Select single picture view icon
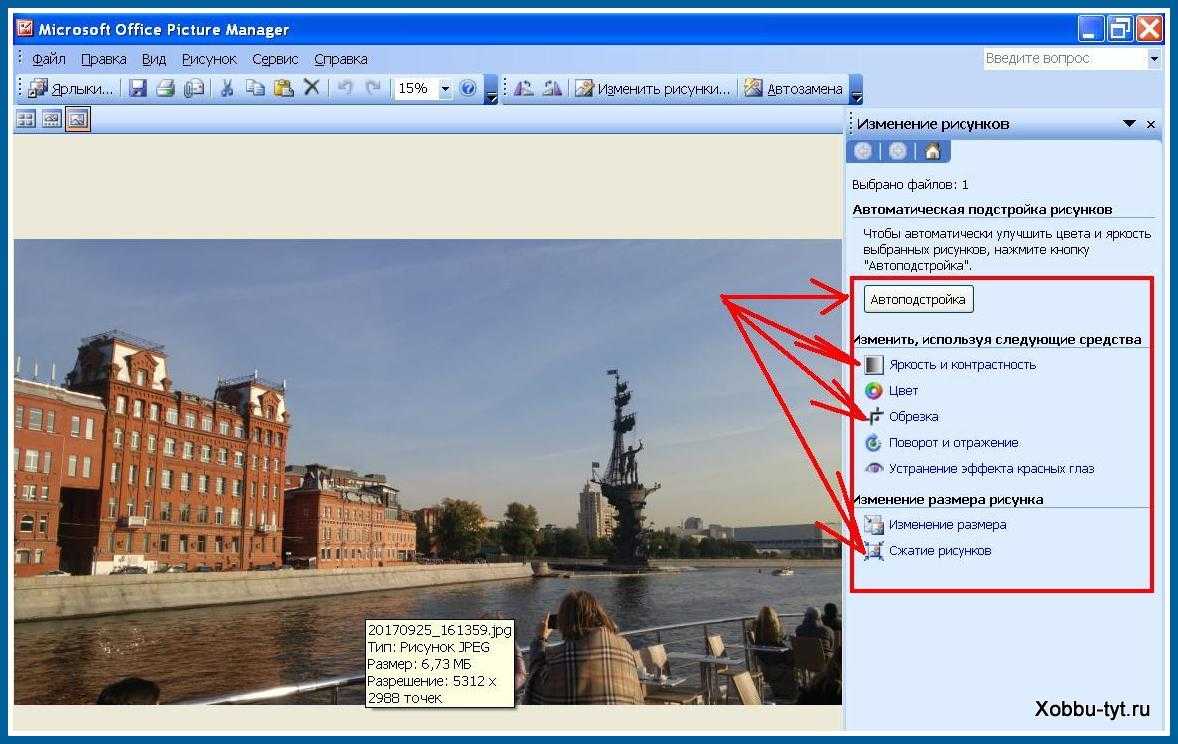Viewport: 1178px width, 744px height. tap(77, 119)
